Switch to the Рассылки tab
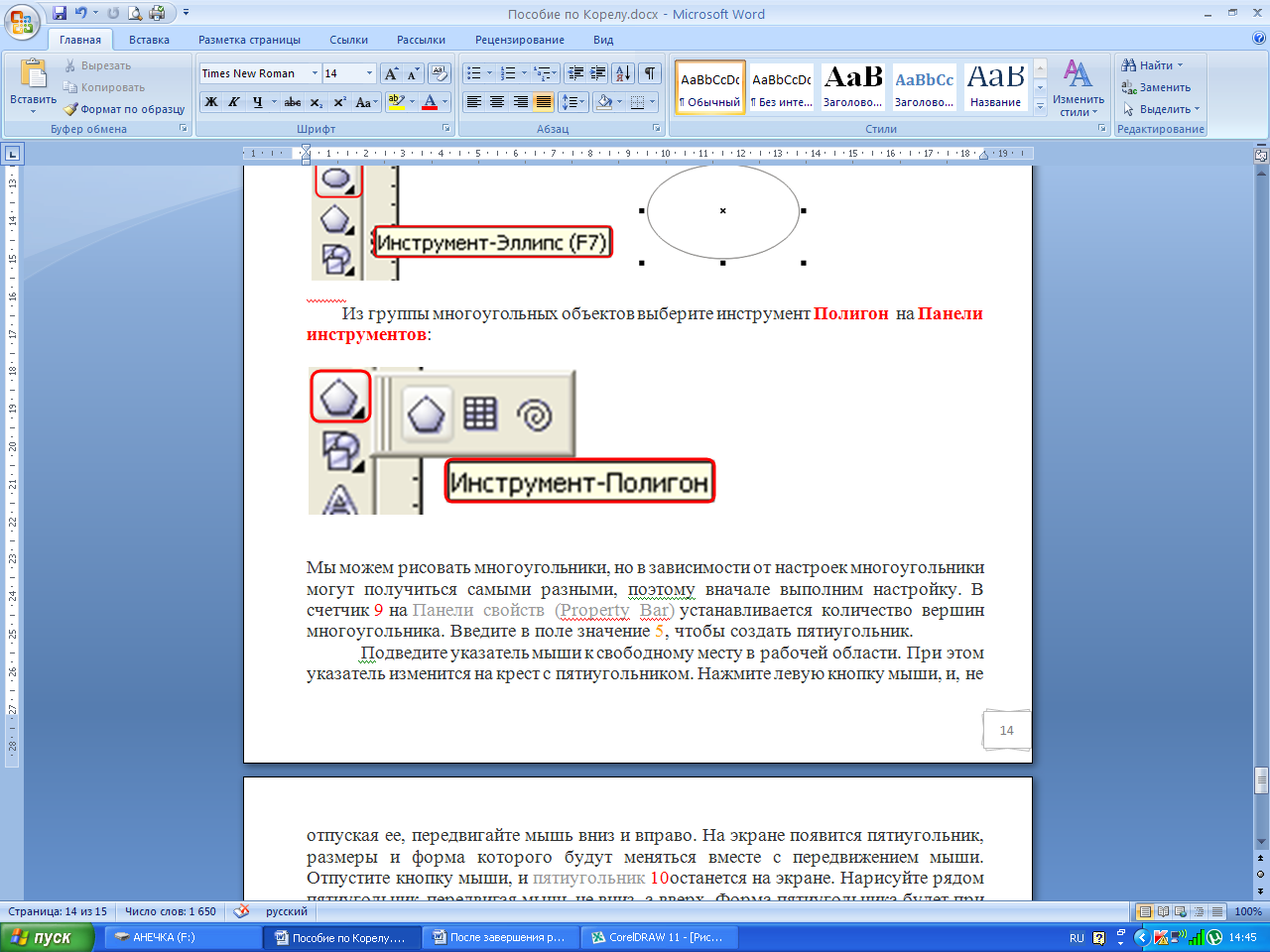 click(421, 40)
